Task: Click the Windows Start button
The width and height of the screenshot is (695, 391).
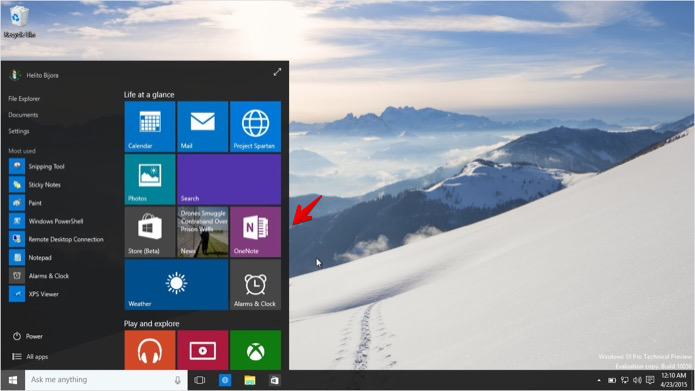Action: coord(13,380)
